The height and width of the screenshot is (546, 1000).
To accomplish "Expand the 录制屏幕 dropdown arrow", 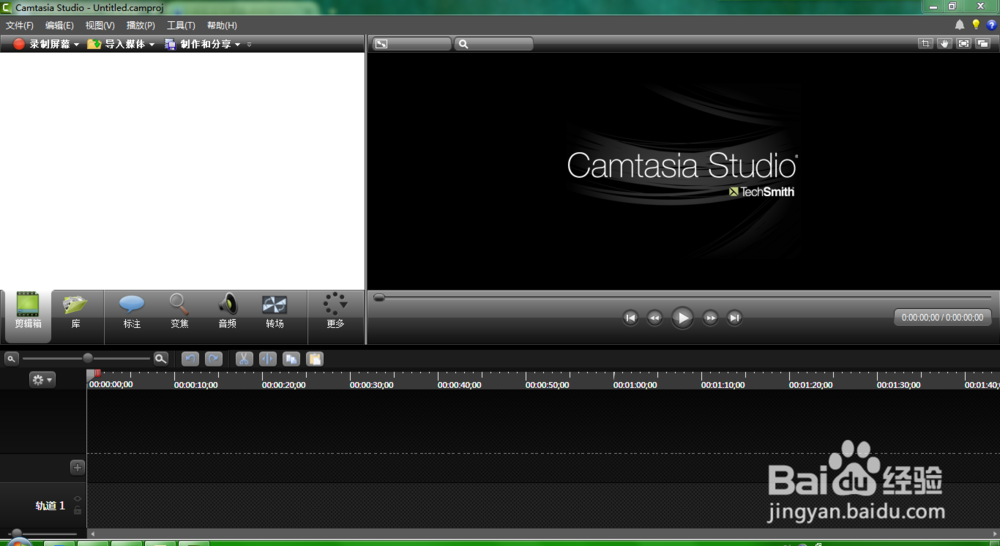I will [77, 44].
